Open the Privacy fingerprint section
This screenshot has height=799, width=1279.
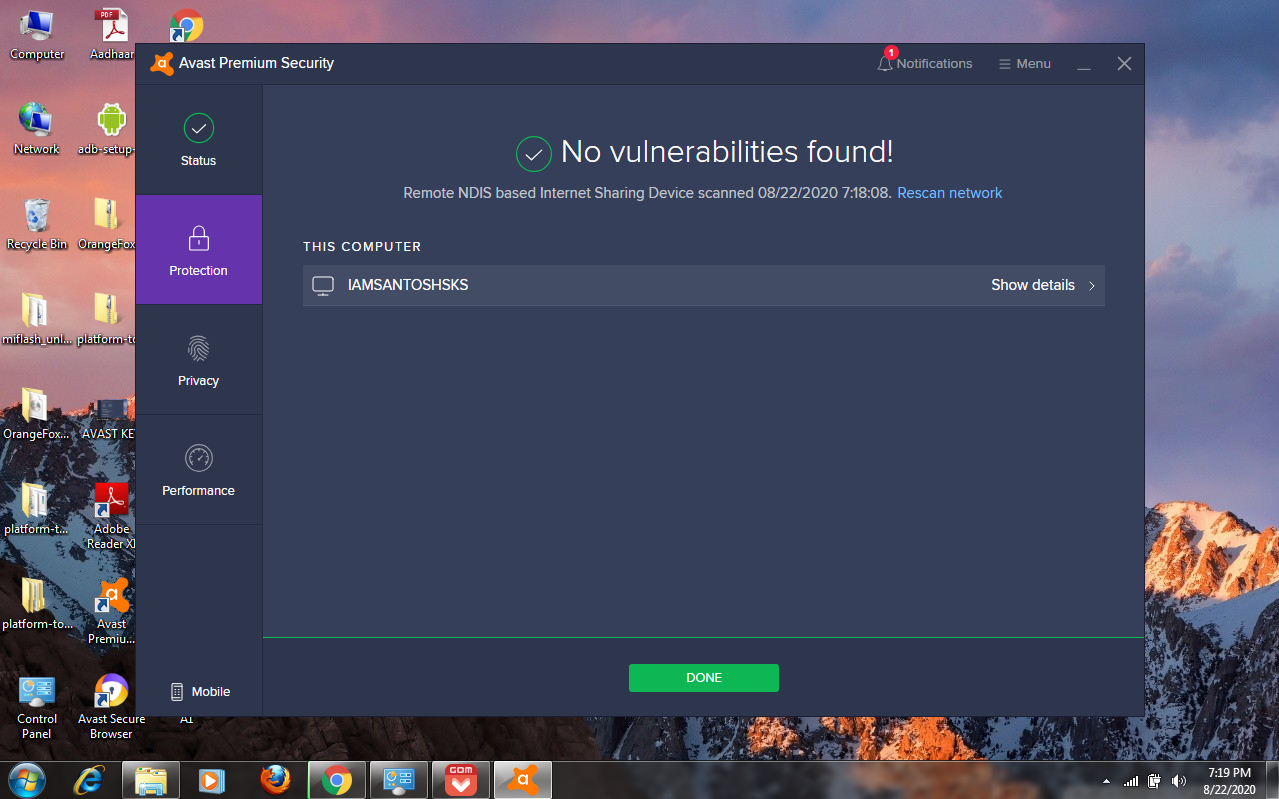click(x=198, y=360)
